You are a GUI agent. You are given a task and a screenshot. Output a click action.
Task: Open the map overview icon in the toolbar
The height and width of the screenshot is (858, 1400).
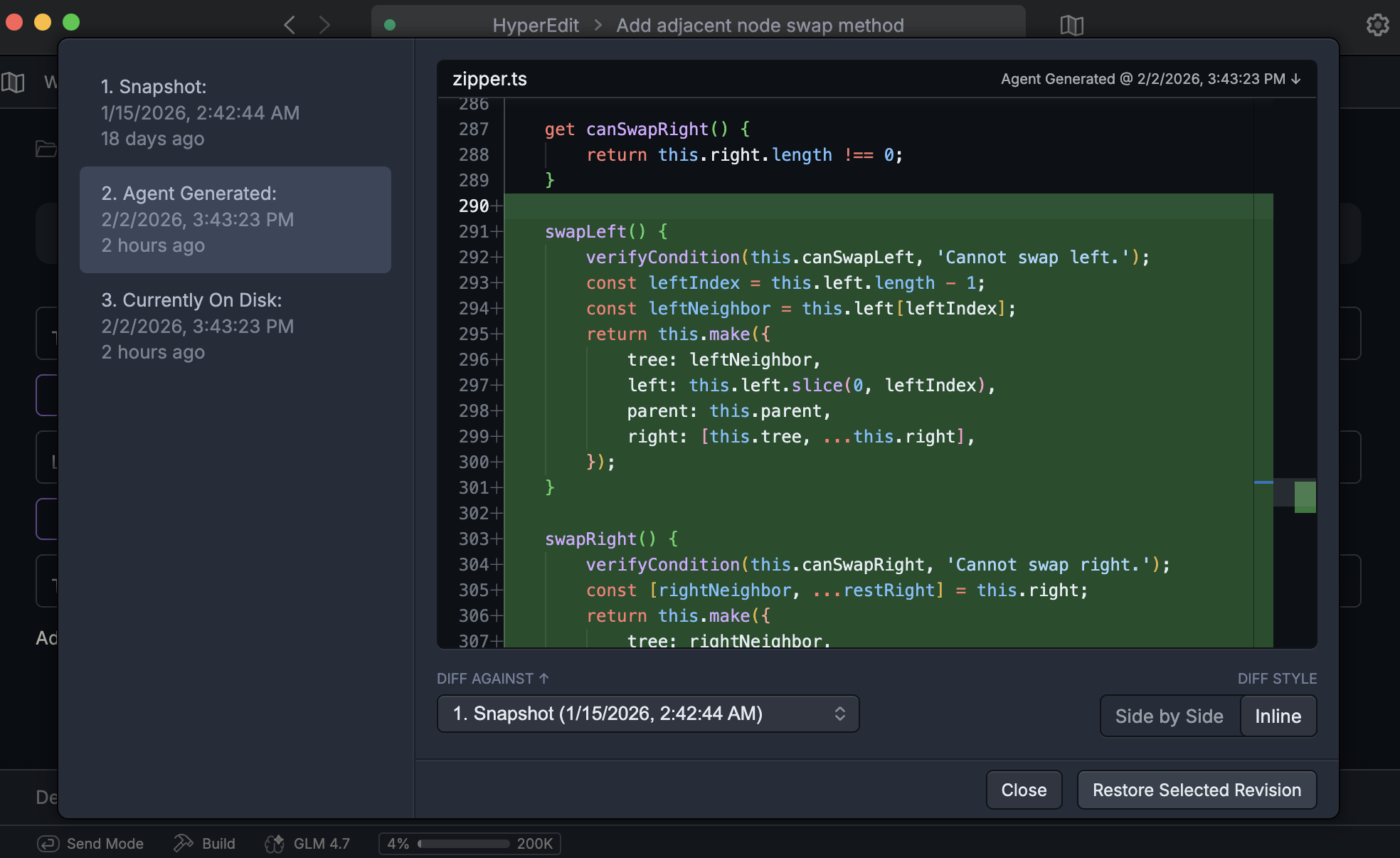pos(1071,25)
